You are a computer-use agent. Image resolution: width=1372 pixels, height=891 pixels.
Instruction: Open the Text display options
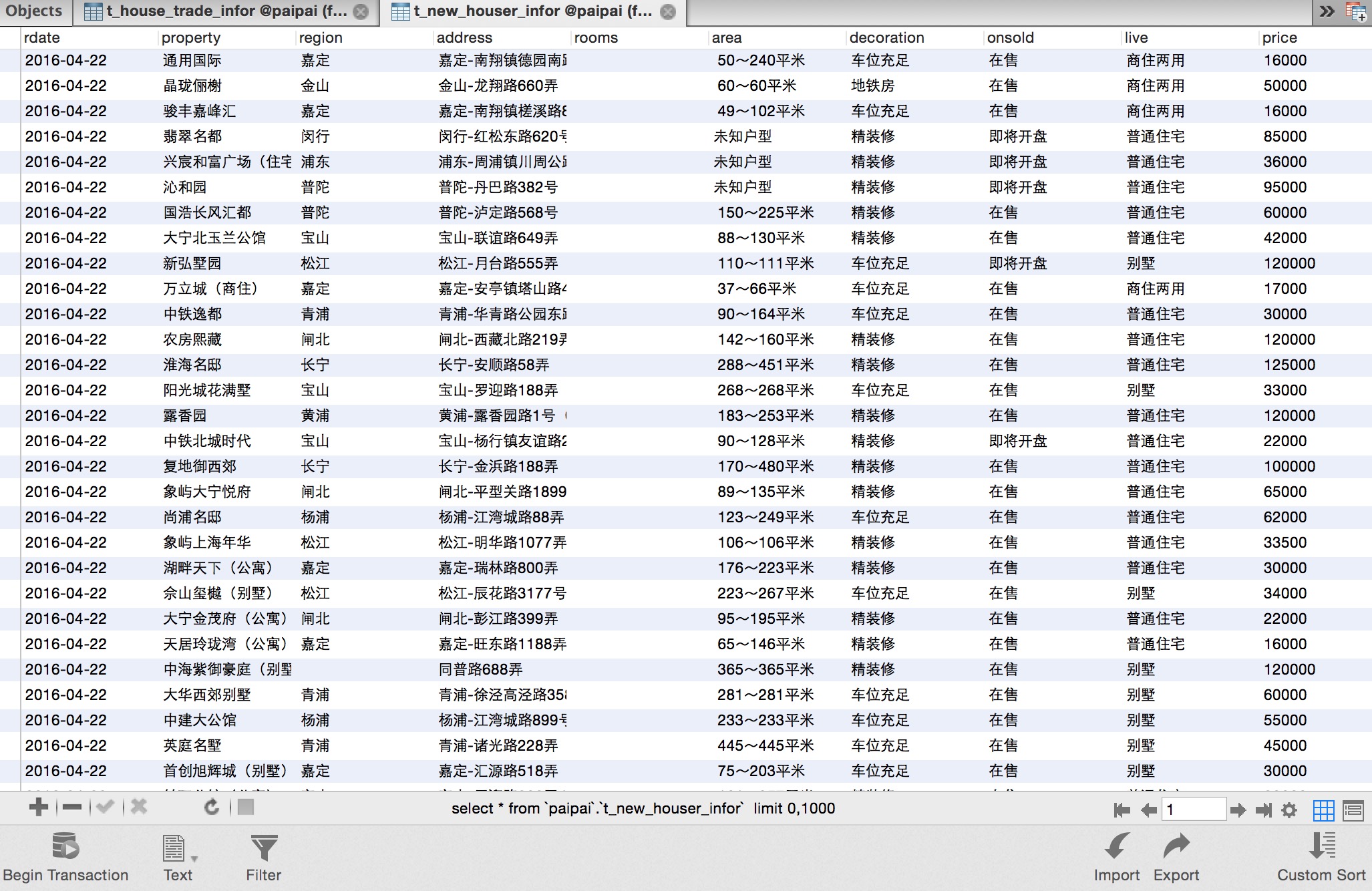pyautogui.click(x=178, y=858)
